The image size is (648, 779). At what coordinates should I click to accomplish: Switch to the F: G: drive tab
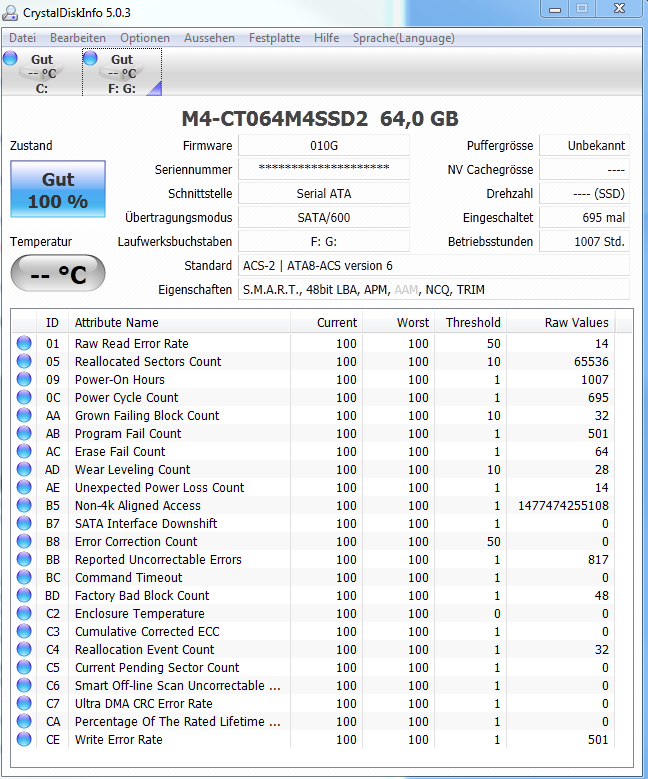click(122, 72)
